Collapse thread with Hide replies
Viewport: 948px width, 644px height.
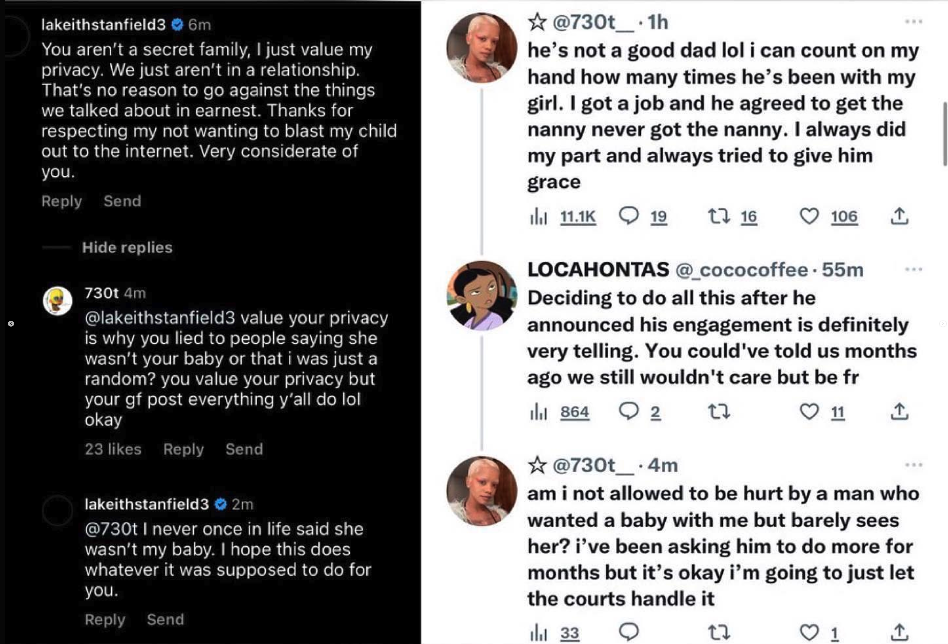click(127, 247)
